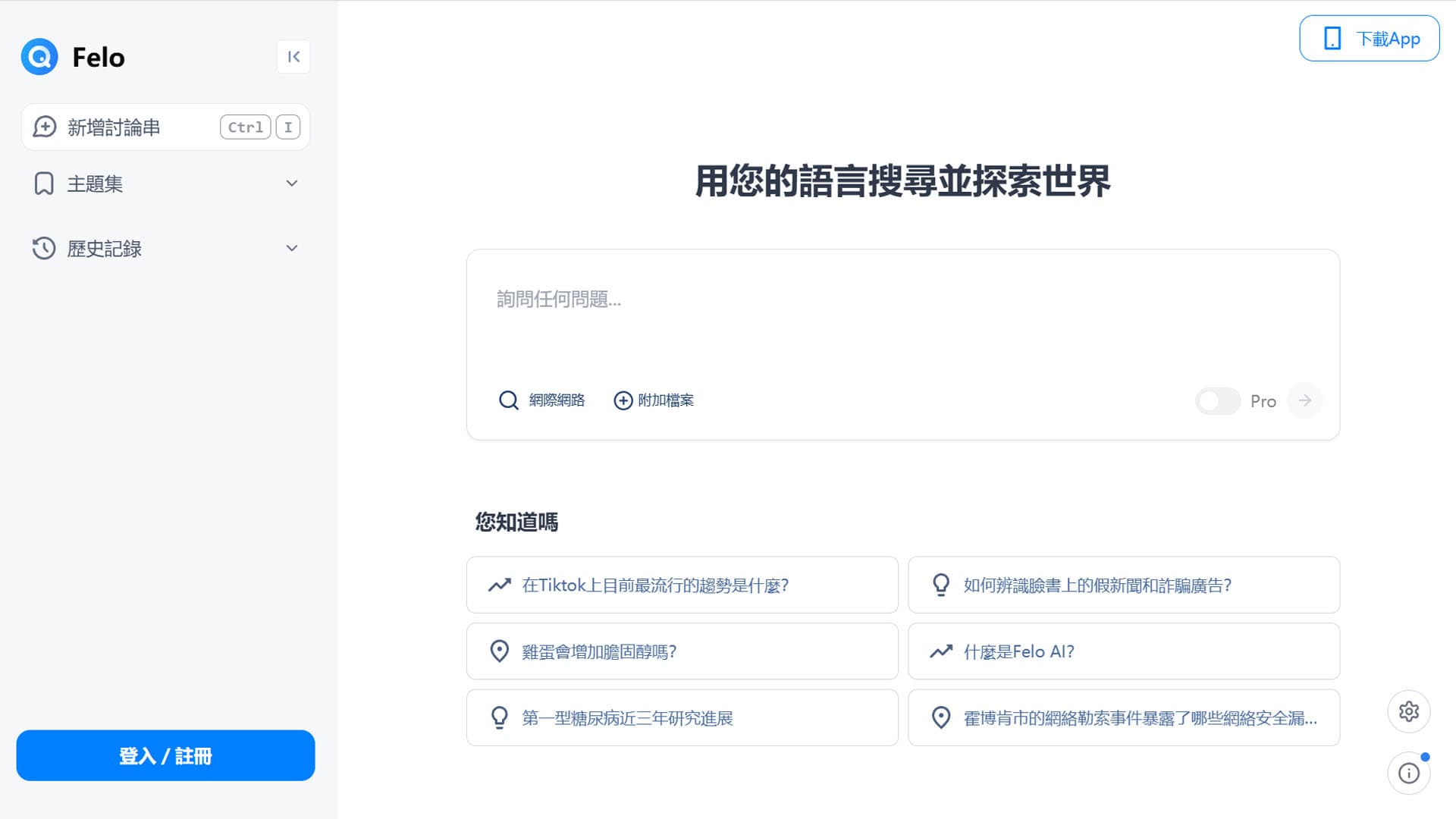Image resolution: width=1456 pixels, height=819 pixels.
Task: Open 霍博肯市的網絡勒索事件 suggestion
Action: 1124,718
